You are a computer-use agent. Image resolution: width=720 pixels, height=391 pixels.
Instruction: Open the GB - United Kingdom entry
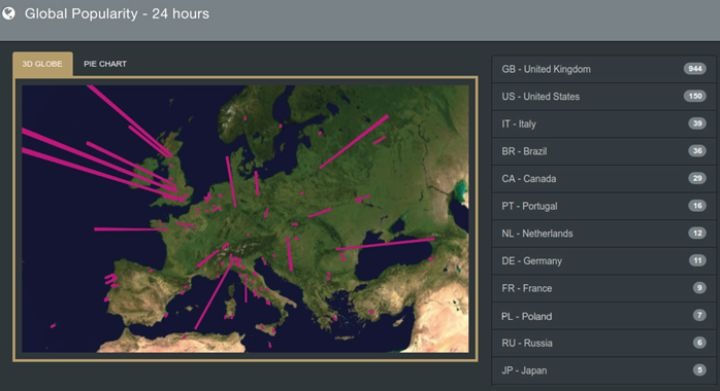point(604,69)
